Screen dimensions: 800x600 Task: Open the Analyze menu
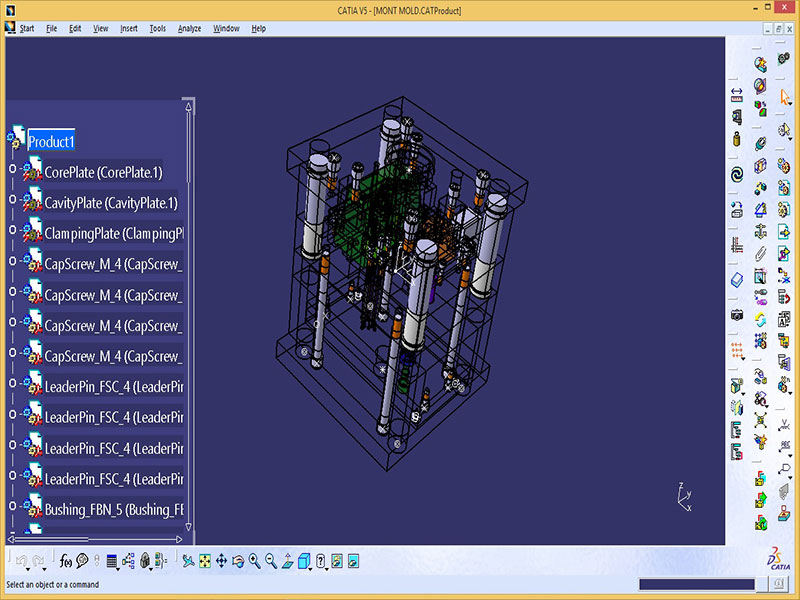click(189, 28)
